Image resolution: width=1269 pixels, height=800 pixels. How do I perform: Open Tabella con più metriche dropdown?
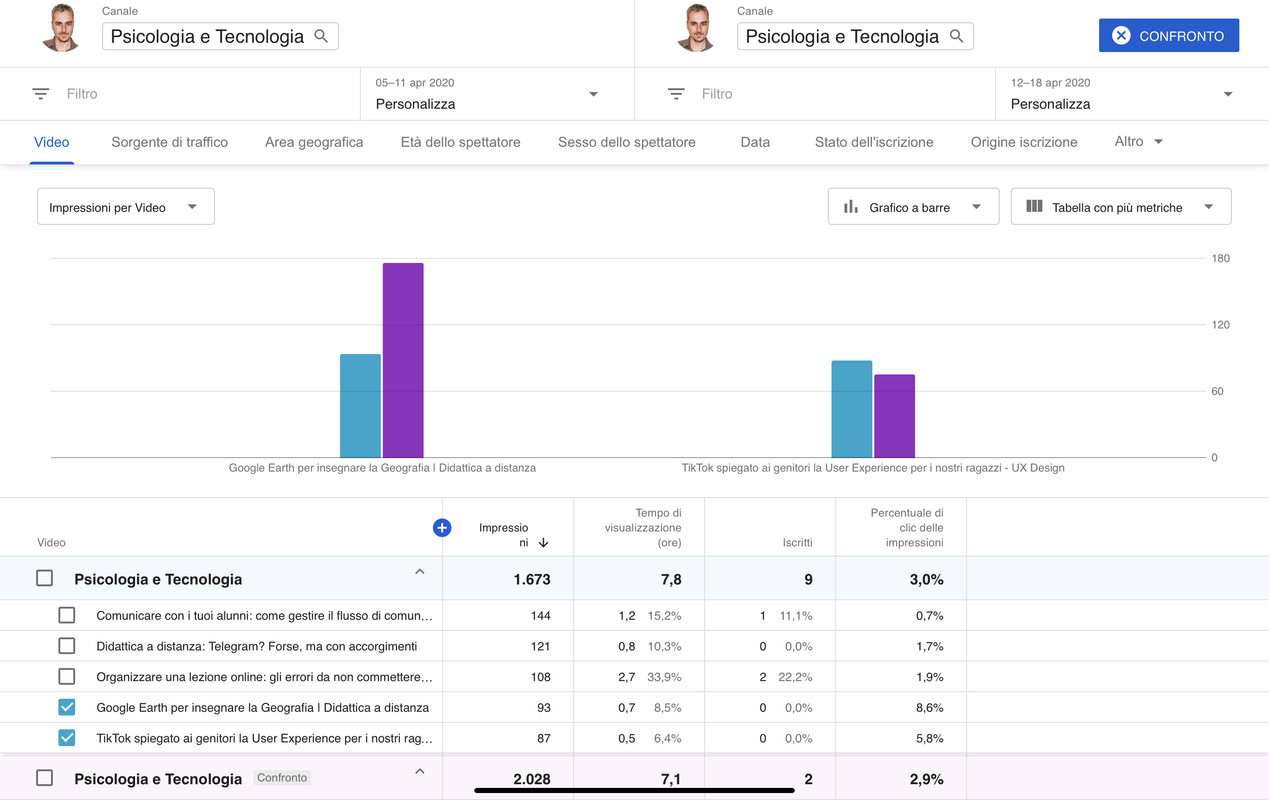[1121, 207]
